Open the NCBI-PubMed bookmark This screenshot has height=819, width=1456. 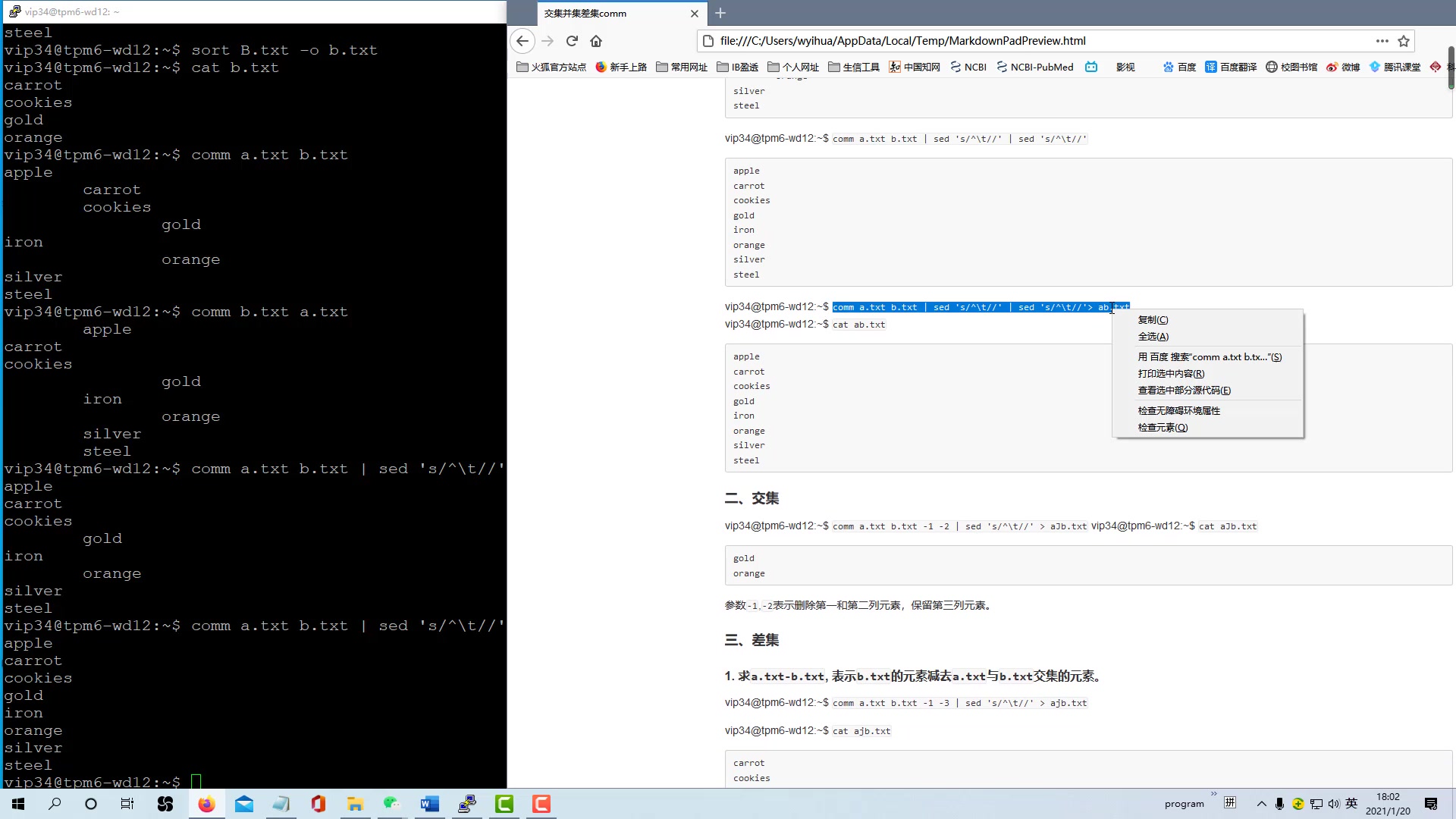[x=1035, y=67]
